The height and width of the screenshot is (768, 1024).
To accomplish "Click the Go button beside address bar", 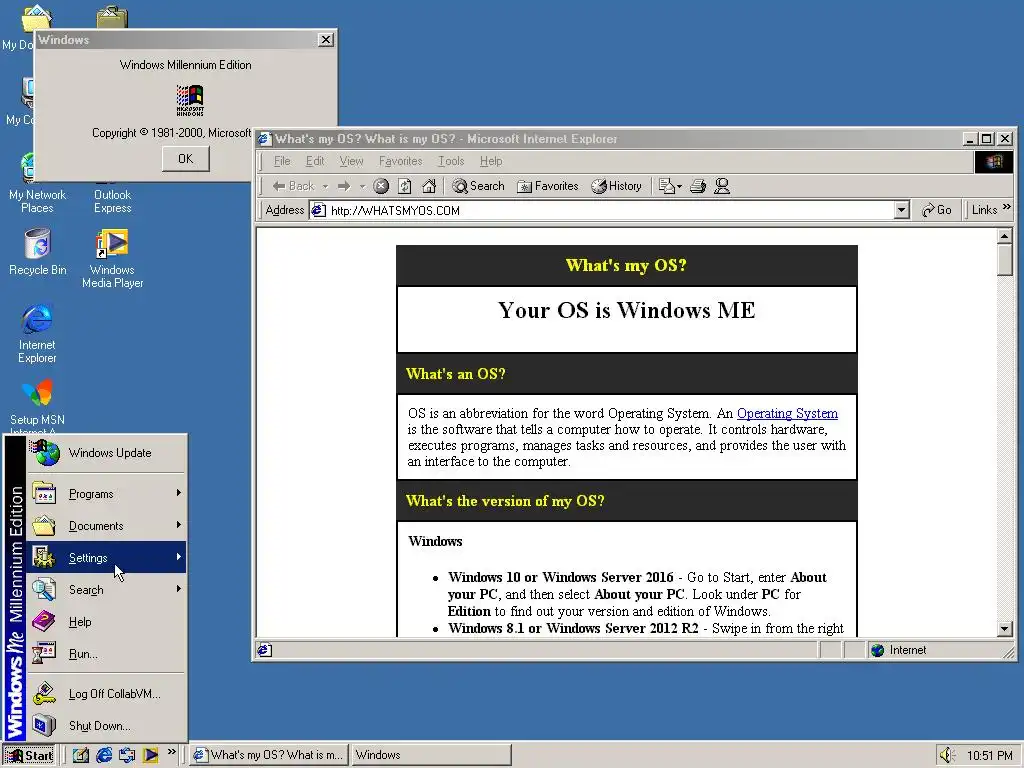I will point(936,210).
